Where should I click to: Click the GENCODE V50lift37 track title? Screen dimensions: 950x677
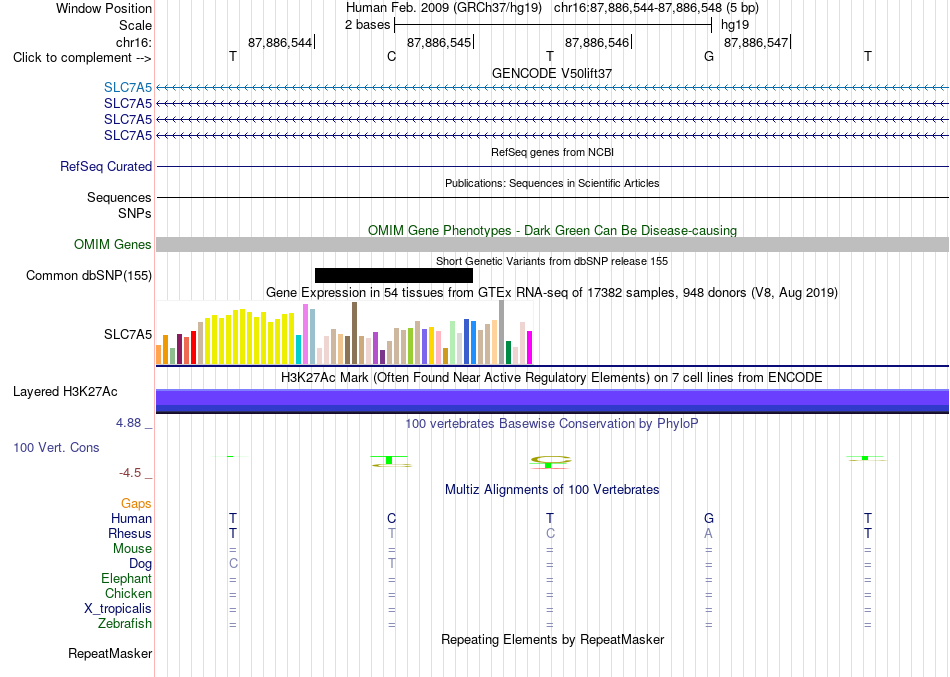[552, 73]
